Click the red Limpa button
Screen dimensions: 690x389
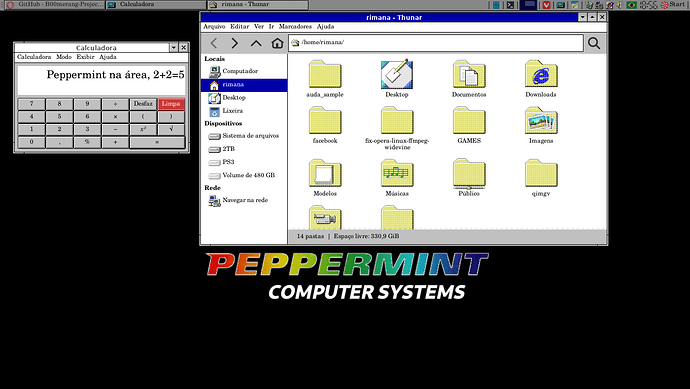point(171,104)
